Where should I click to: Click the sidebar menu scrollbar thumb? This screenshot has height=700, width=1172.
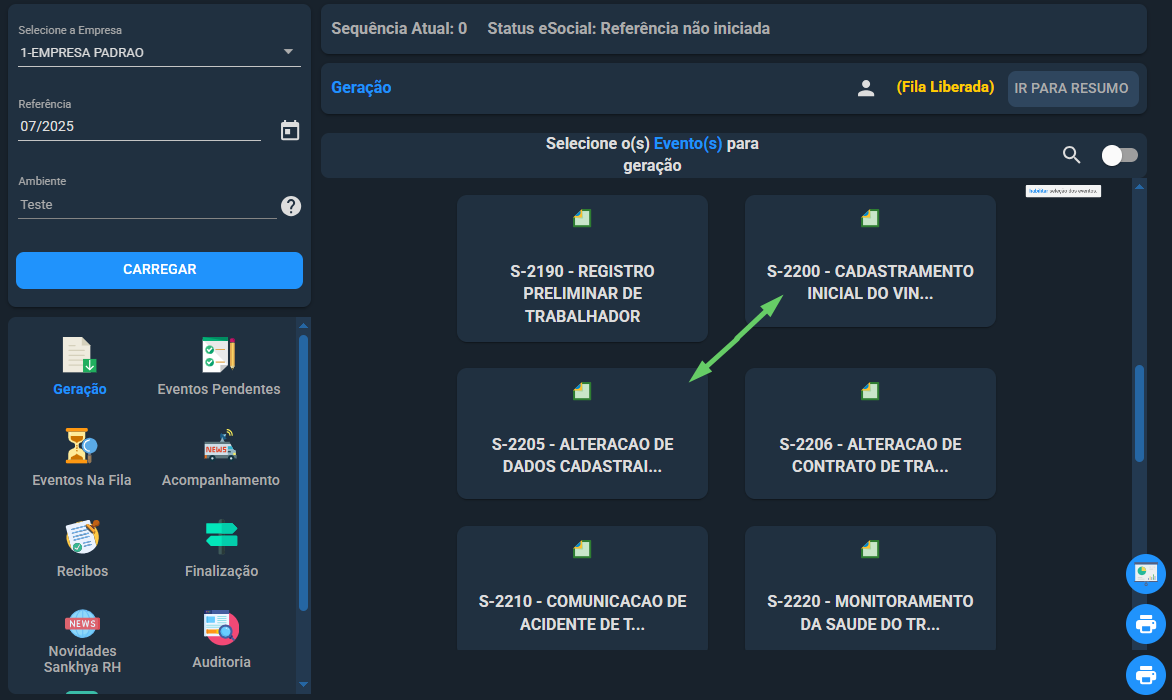point(303,473)
